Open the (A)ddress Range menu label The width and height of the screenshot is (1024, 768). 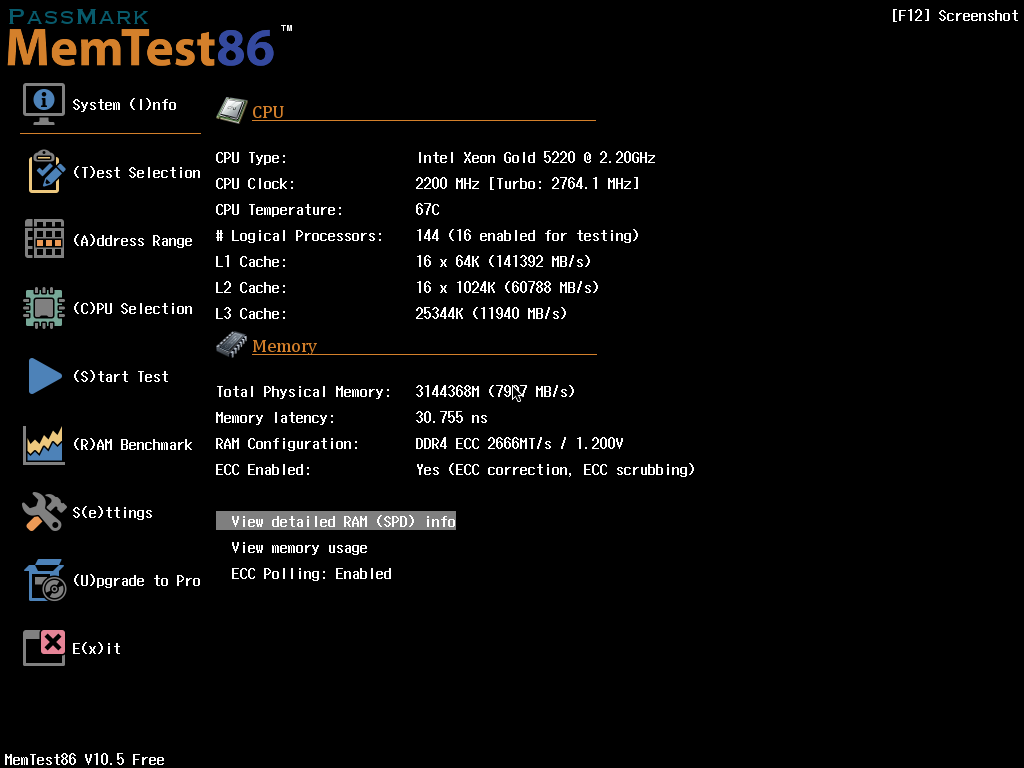click(x=133, y=241)
